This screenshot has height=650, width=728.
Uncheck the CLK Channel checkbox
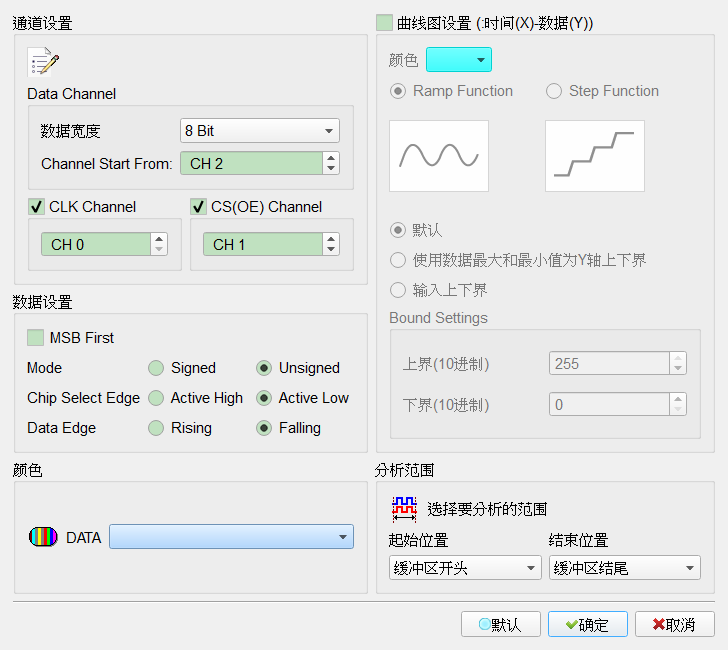[36, 207]
